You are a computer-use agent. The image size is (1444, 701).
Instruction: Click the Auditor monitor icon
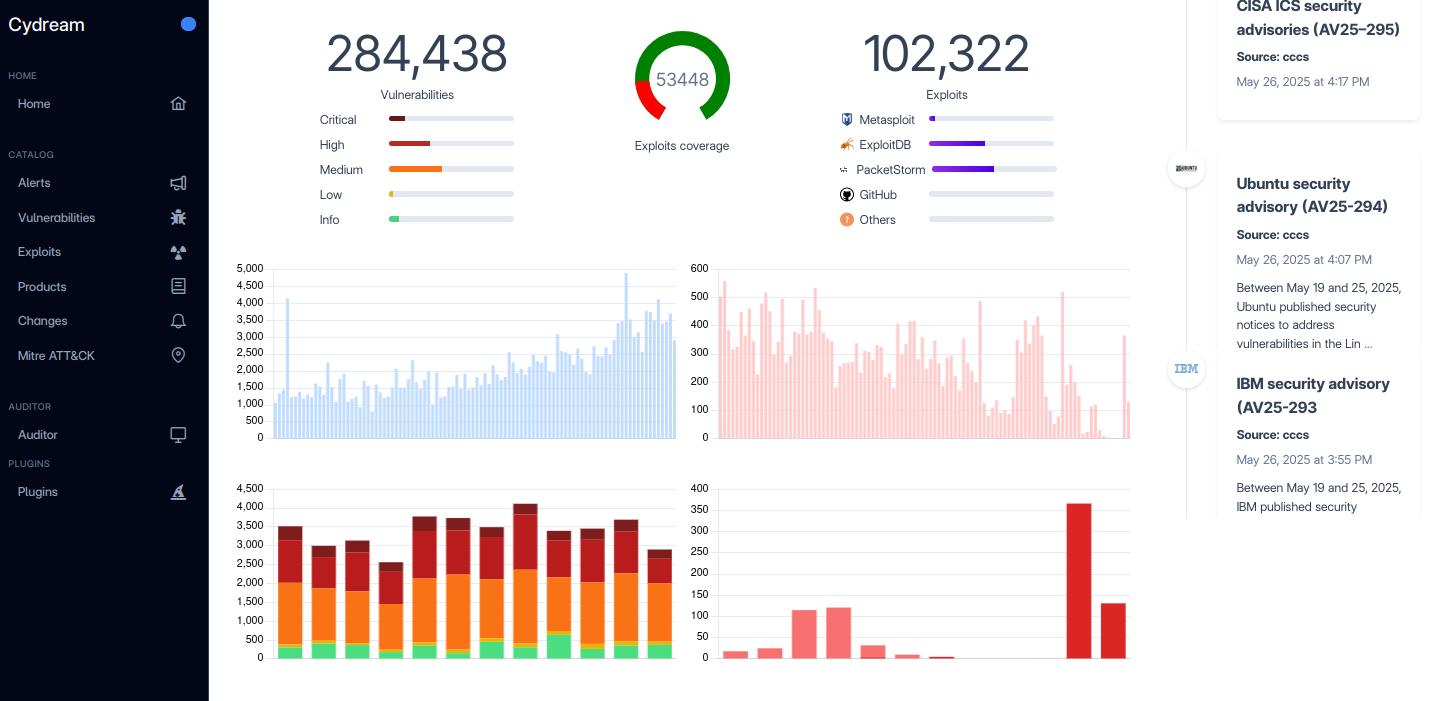coord(178,435)
